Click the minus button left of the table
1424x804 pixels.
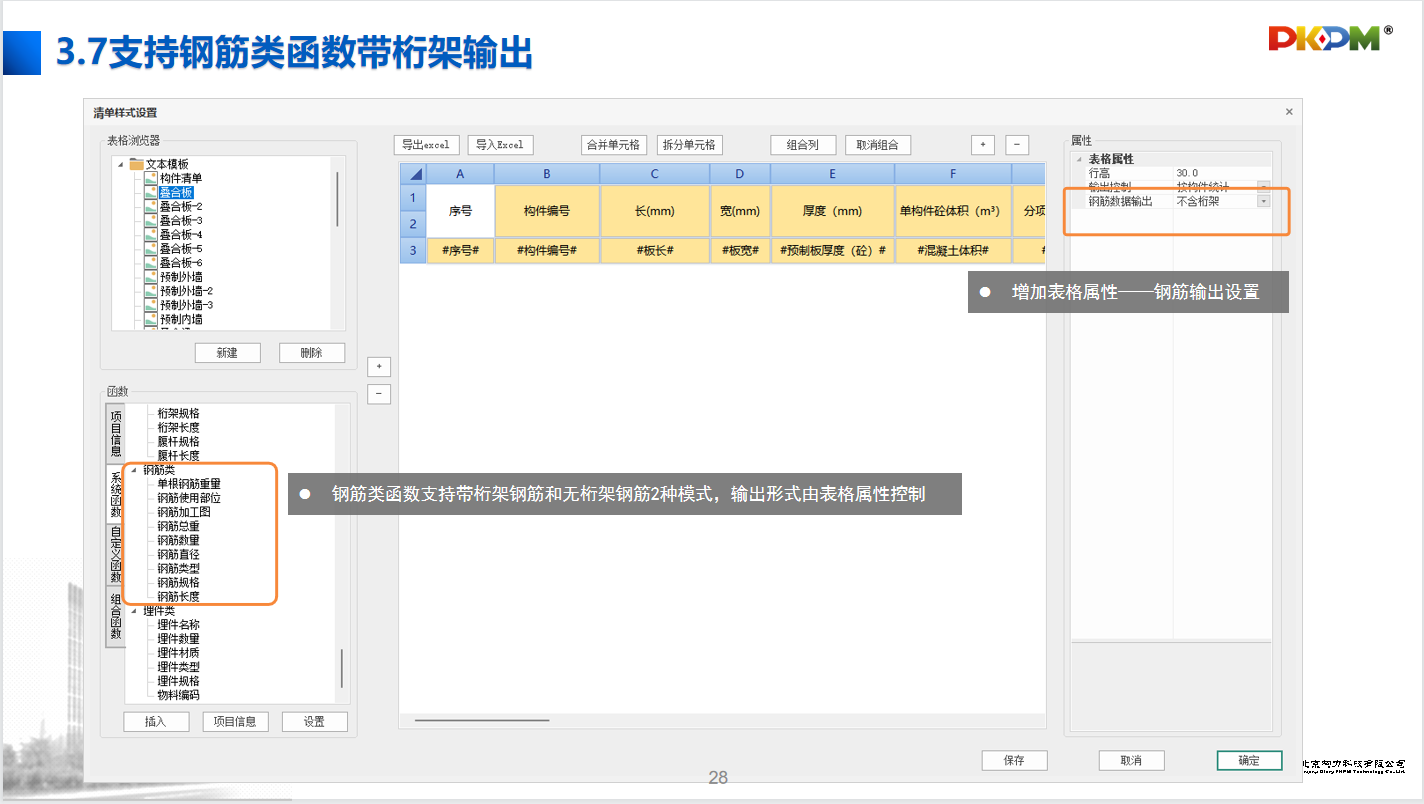tap(379, 394)
